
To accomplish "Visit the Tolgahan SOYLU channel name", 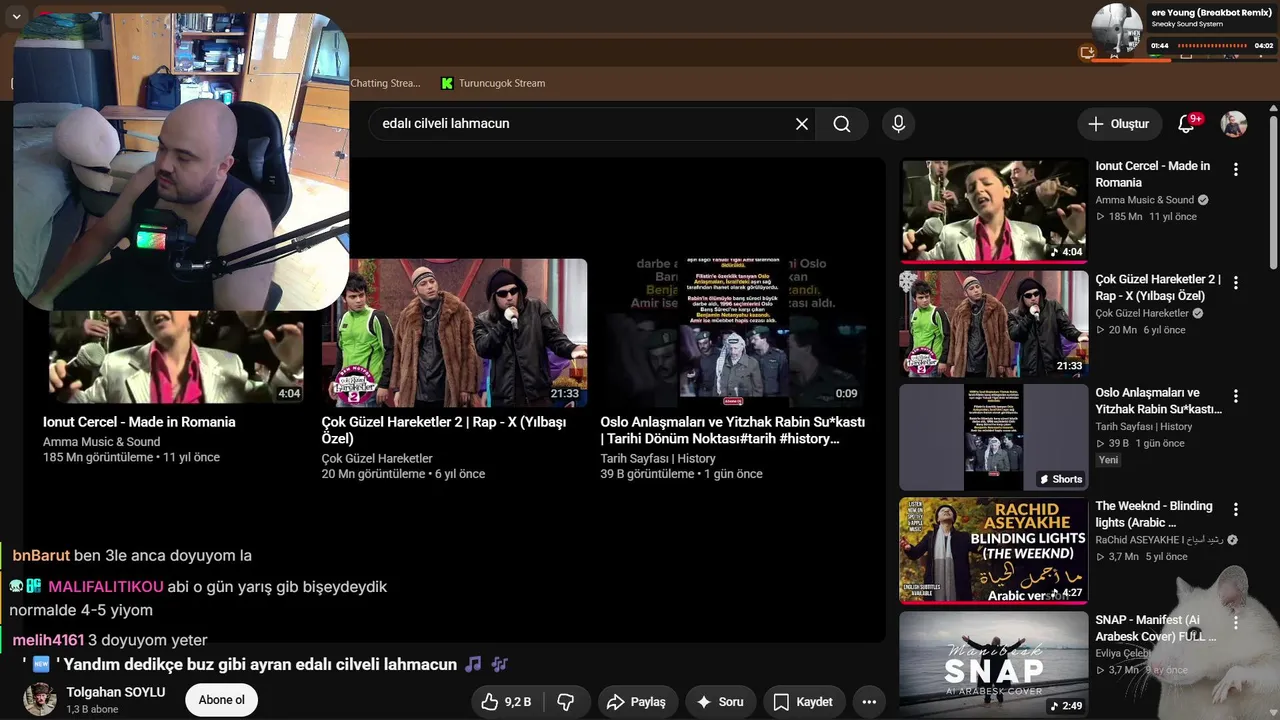I will [x=116, y=692].
